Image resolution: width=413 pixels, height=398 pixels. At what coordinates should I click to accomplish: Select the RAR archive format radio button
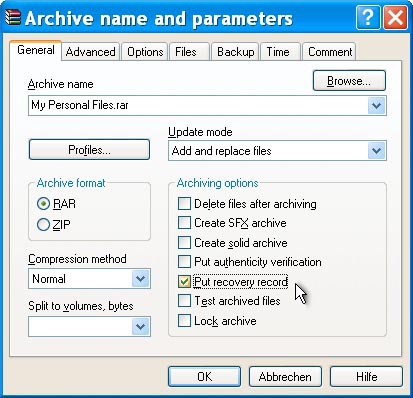coord(43,204)
